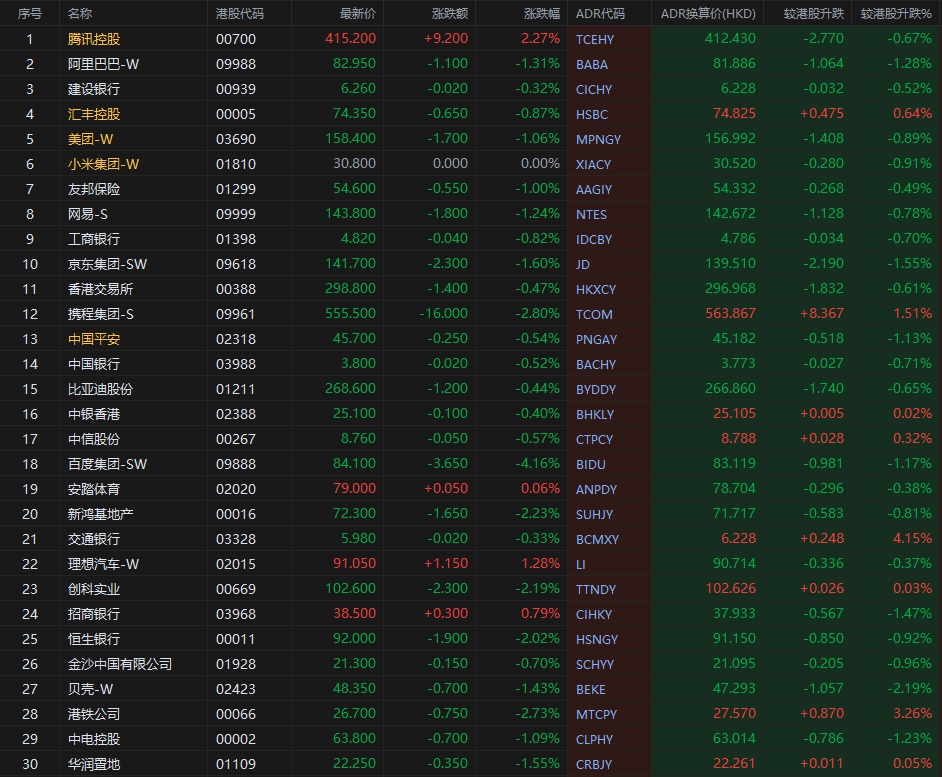Select the 美团-W stock name
The height and width of the screenshot is (777, 942).
click(90, 139)
